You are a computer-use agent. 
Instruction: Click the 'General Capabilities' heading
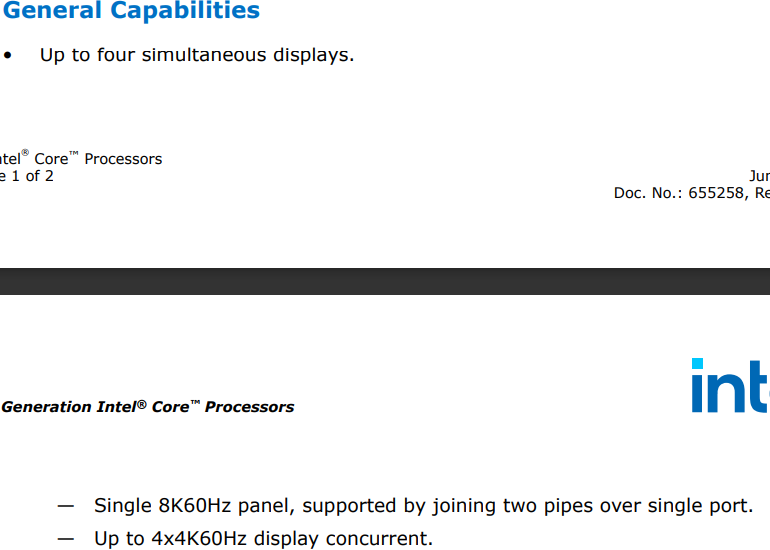click(131, 11)
